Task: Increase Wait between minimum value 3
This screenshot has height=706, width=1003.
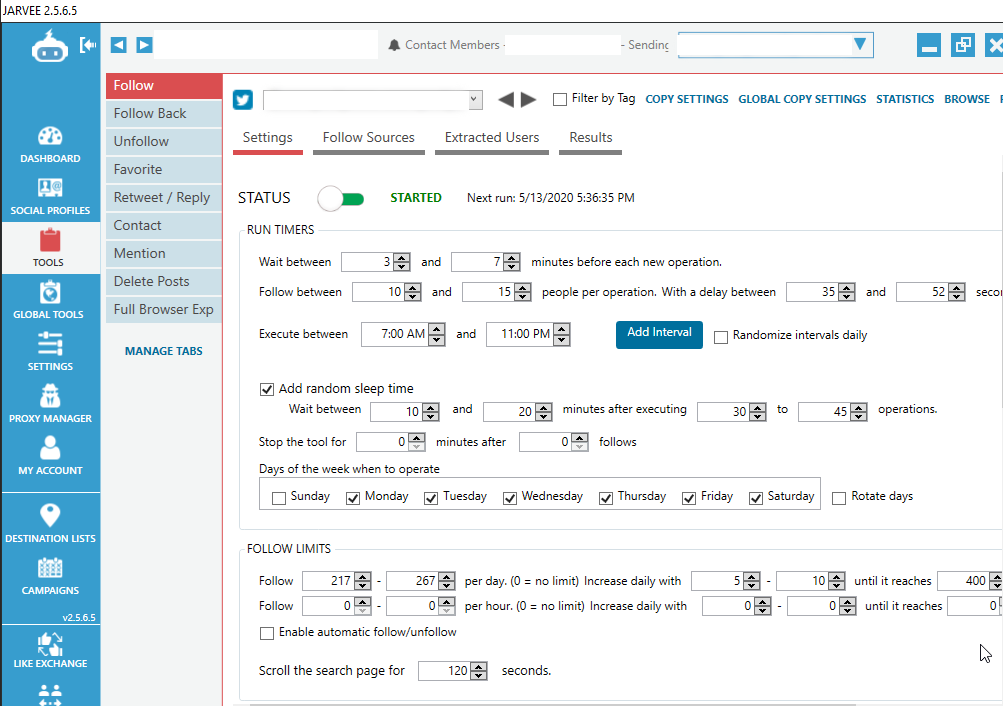Action: pos(402,258)
